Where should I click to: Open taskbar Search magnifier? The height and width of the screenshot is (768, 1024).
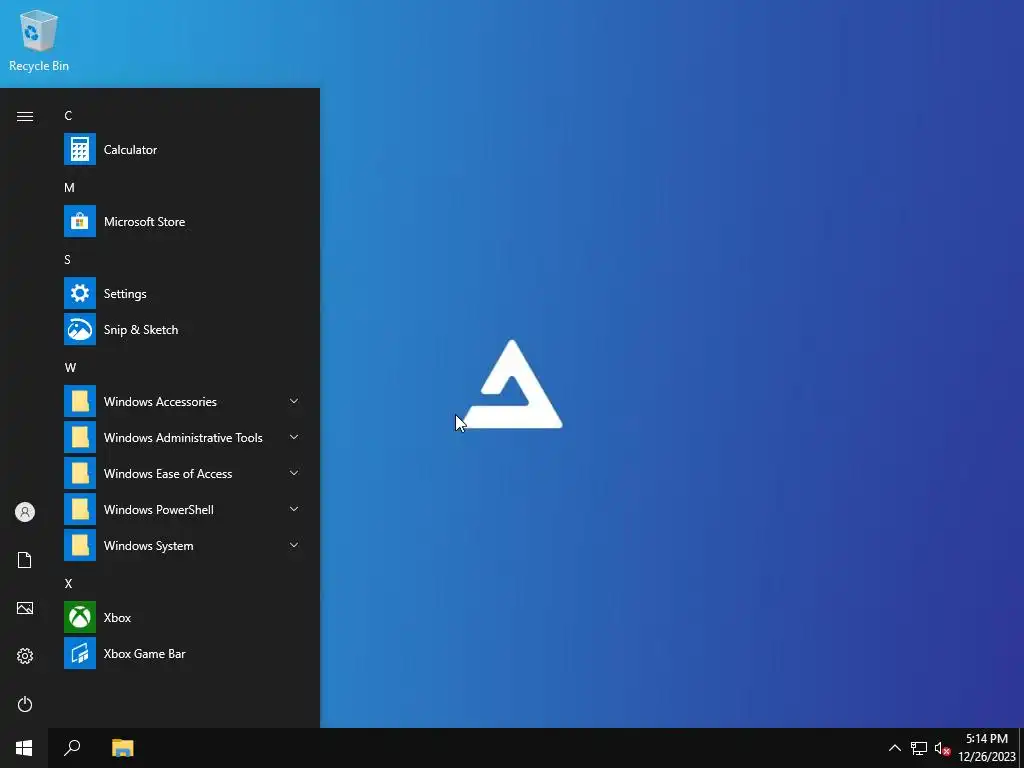72,748
